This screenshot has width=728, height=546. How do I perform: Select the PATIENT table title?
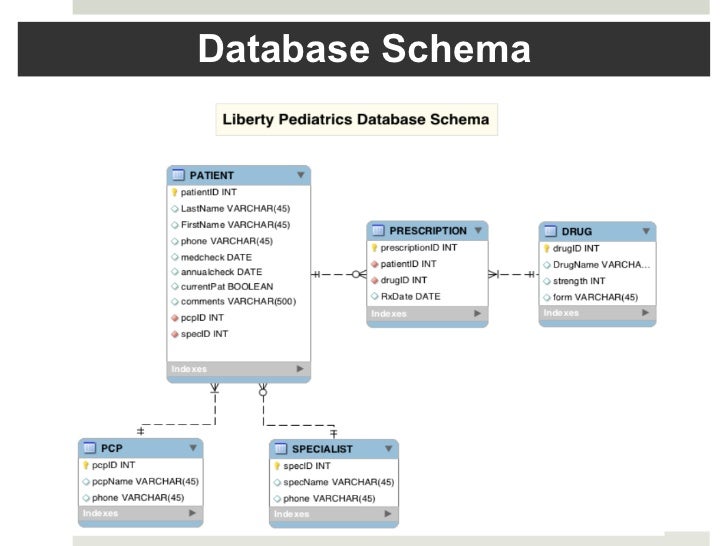pyautogui.click(x=211, y=176)
